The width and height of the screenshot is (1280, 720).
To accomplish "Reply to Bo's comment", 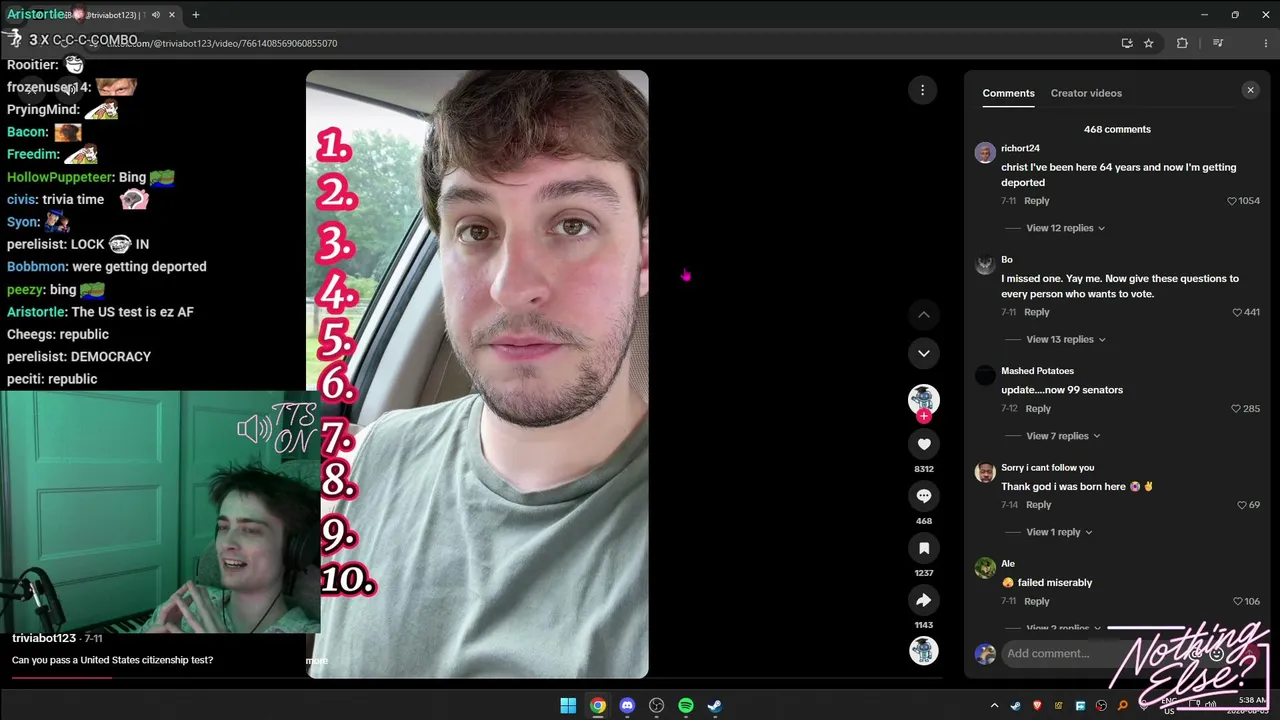I will pos(1037,312).
